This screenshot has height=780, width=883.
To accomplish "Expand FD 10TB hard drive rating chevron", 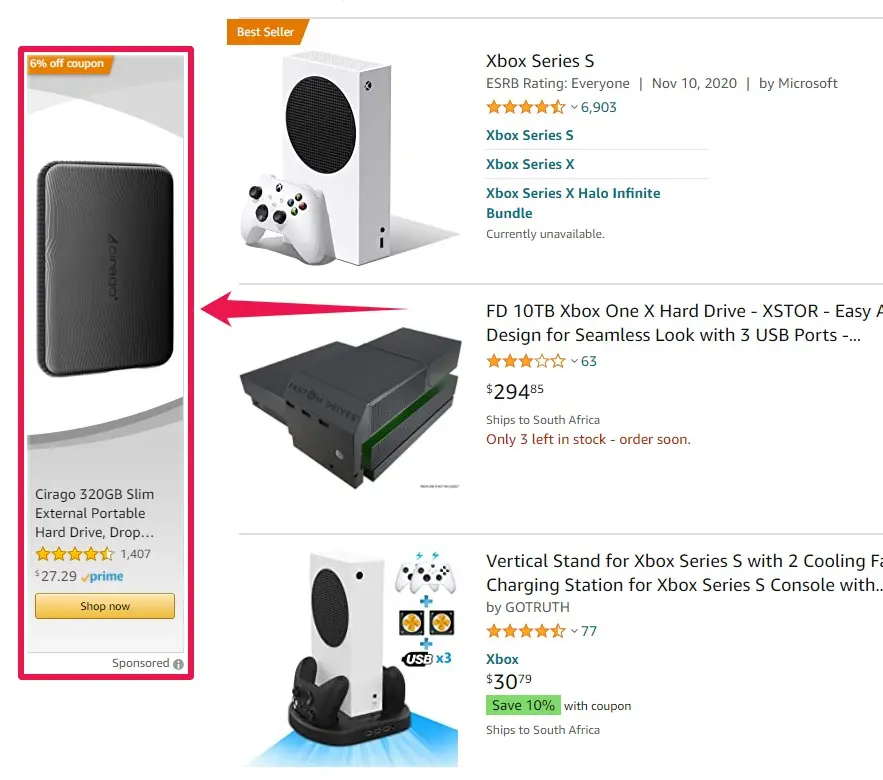I will click(574, 362).
